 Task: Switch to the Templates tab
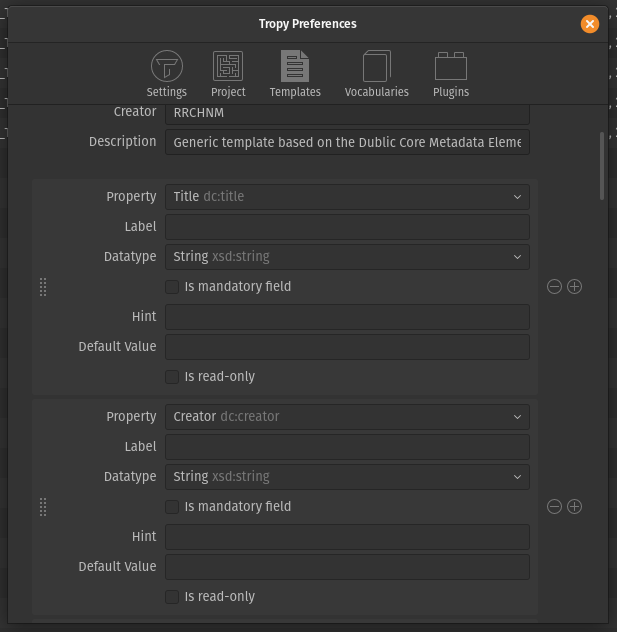295,75
